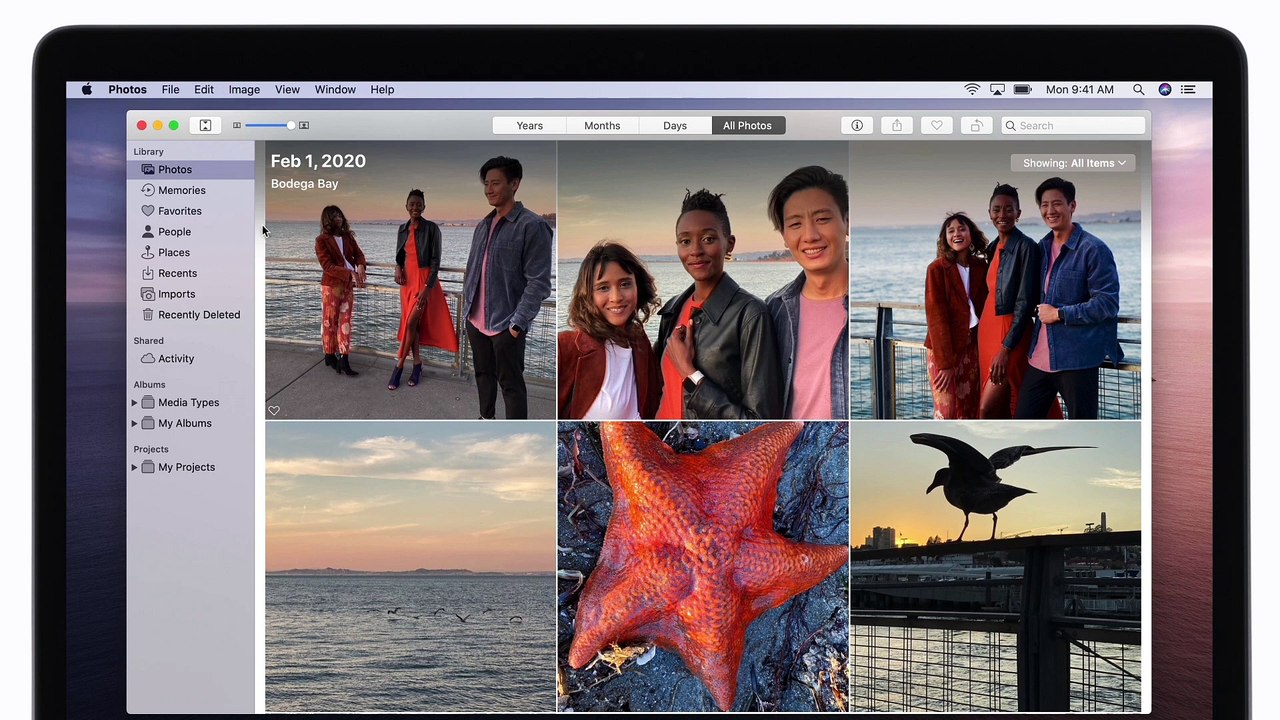Open the File menu
Screen dimensions: 1280x720
[171, 90]
